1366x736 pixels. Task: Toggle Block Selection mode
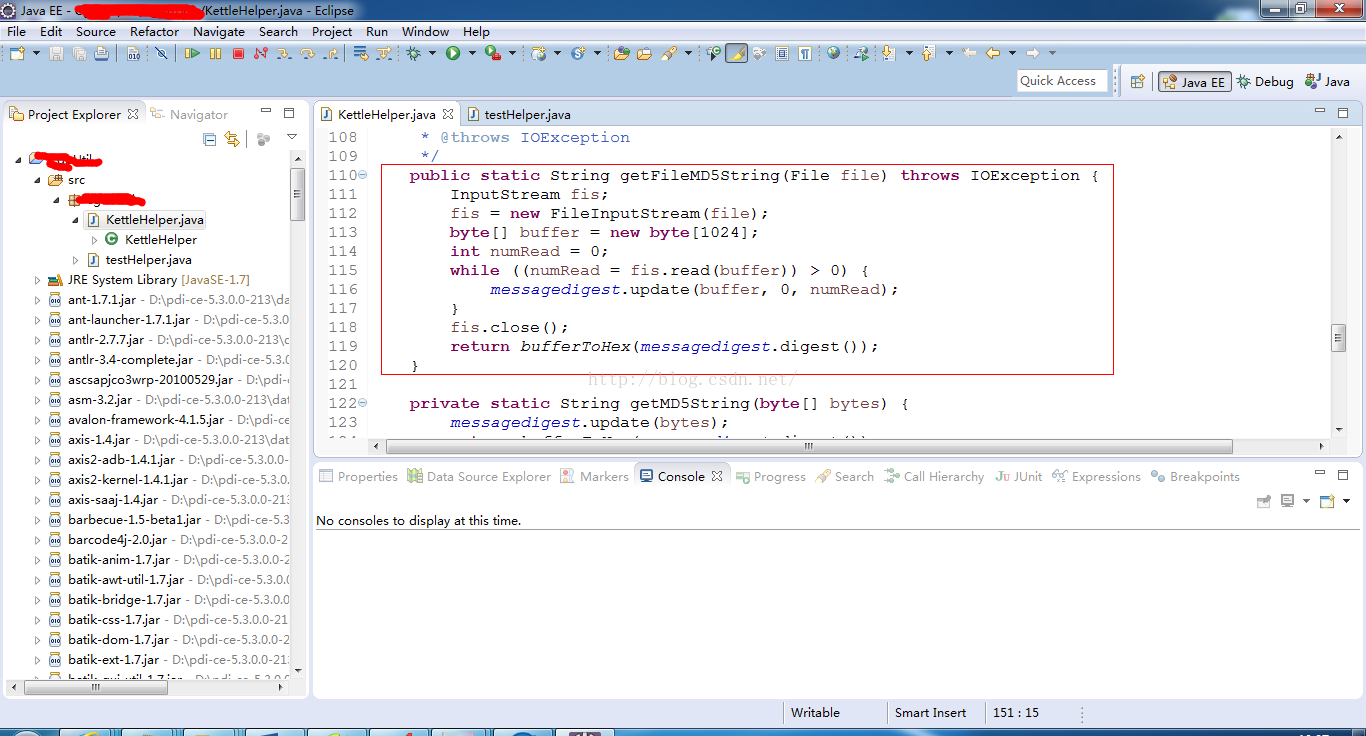[x=782, y=53]
